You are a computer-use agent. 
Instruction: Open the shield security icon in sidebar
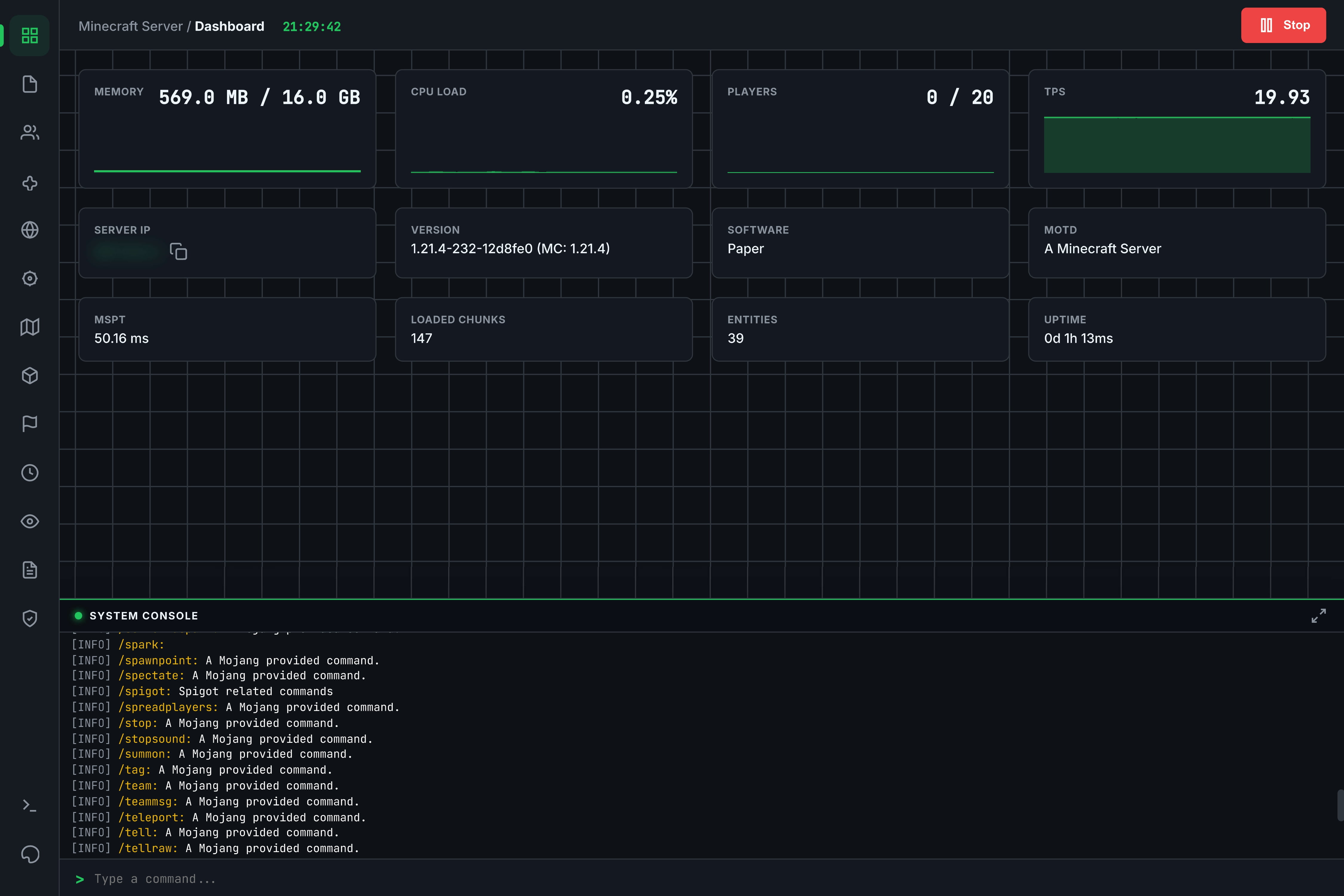click(30, 618)
